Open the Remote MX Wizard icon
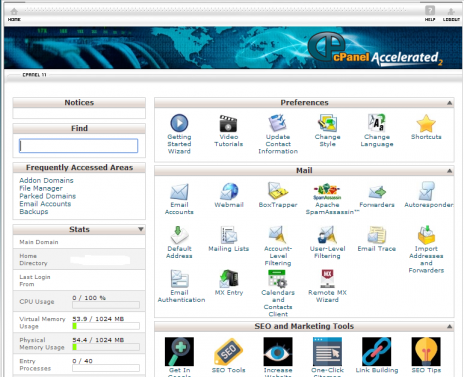 click(x=327, y=279)
